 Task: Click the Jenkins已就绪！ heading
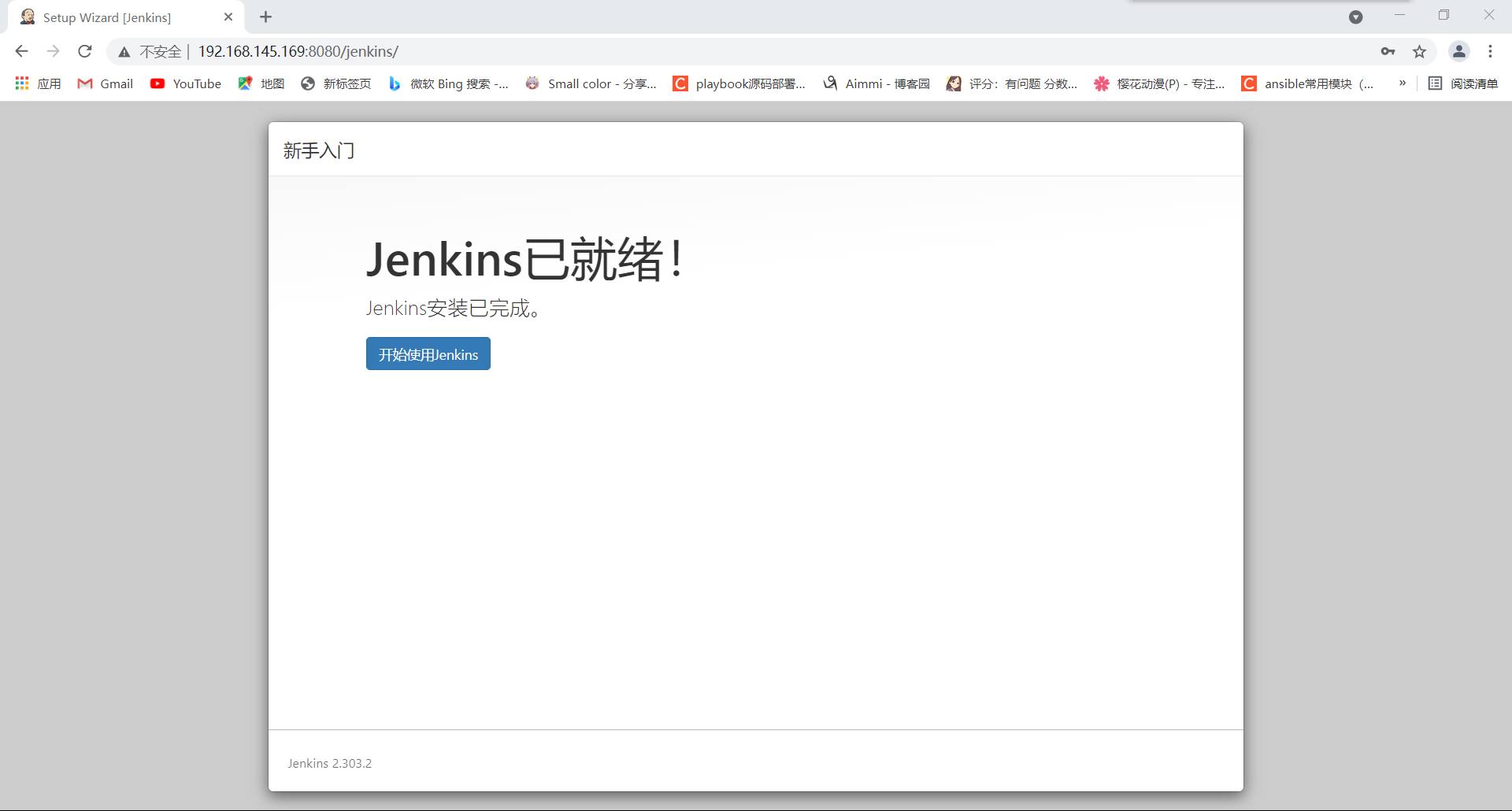[x=525, y=259]
